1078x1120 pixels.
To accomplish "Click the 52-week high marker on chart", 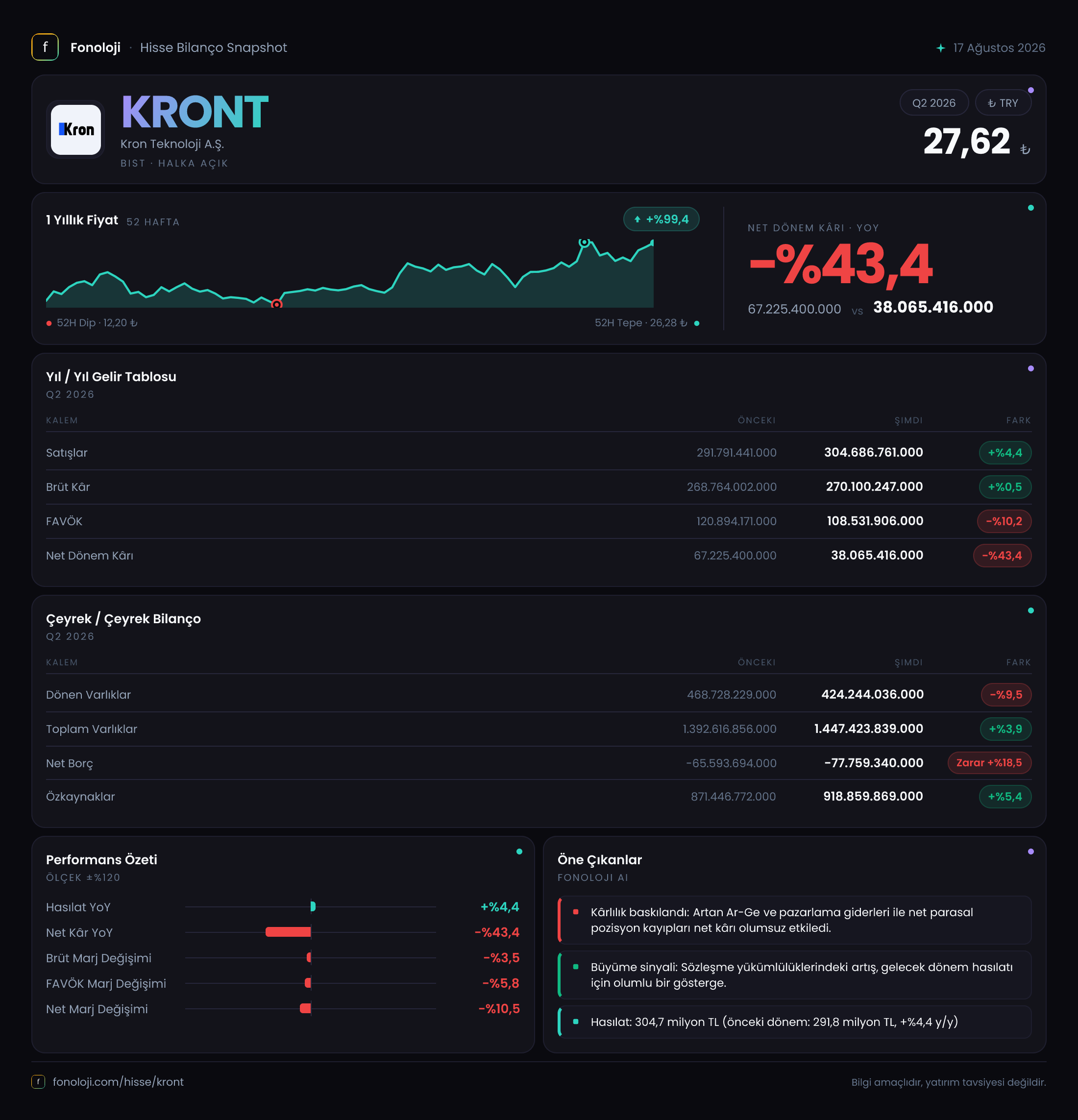I will [x=584, y=243].
